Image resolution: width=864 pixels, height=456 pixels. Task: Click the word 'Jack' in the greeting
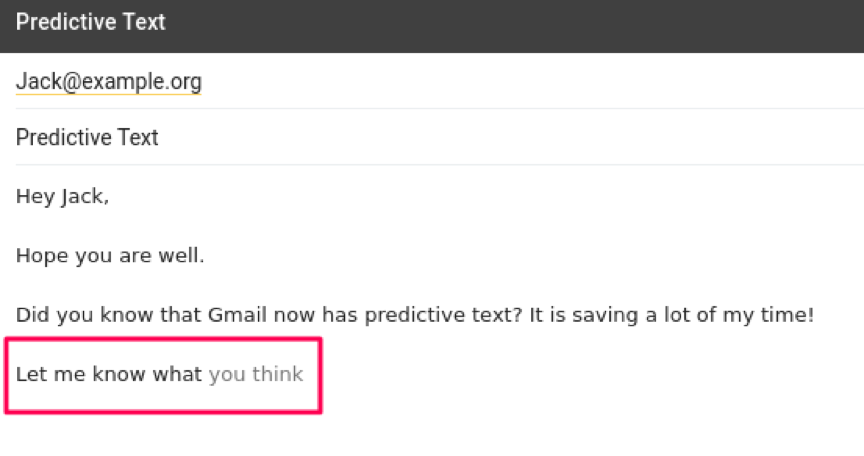(82, 197)
